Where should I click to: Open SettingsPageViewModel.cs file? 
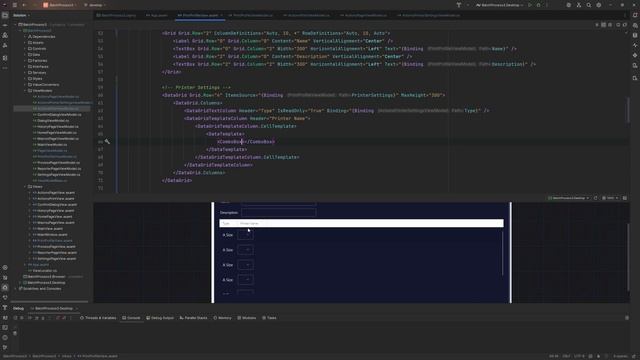click(57, 175)
